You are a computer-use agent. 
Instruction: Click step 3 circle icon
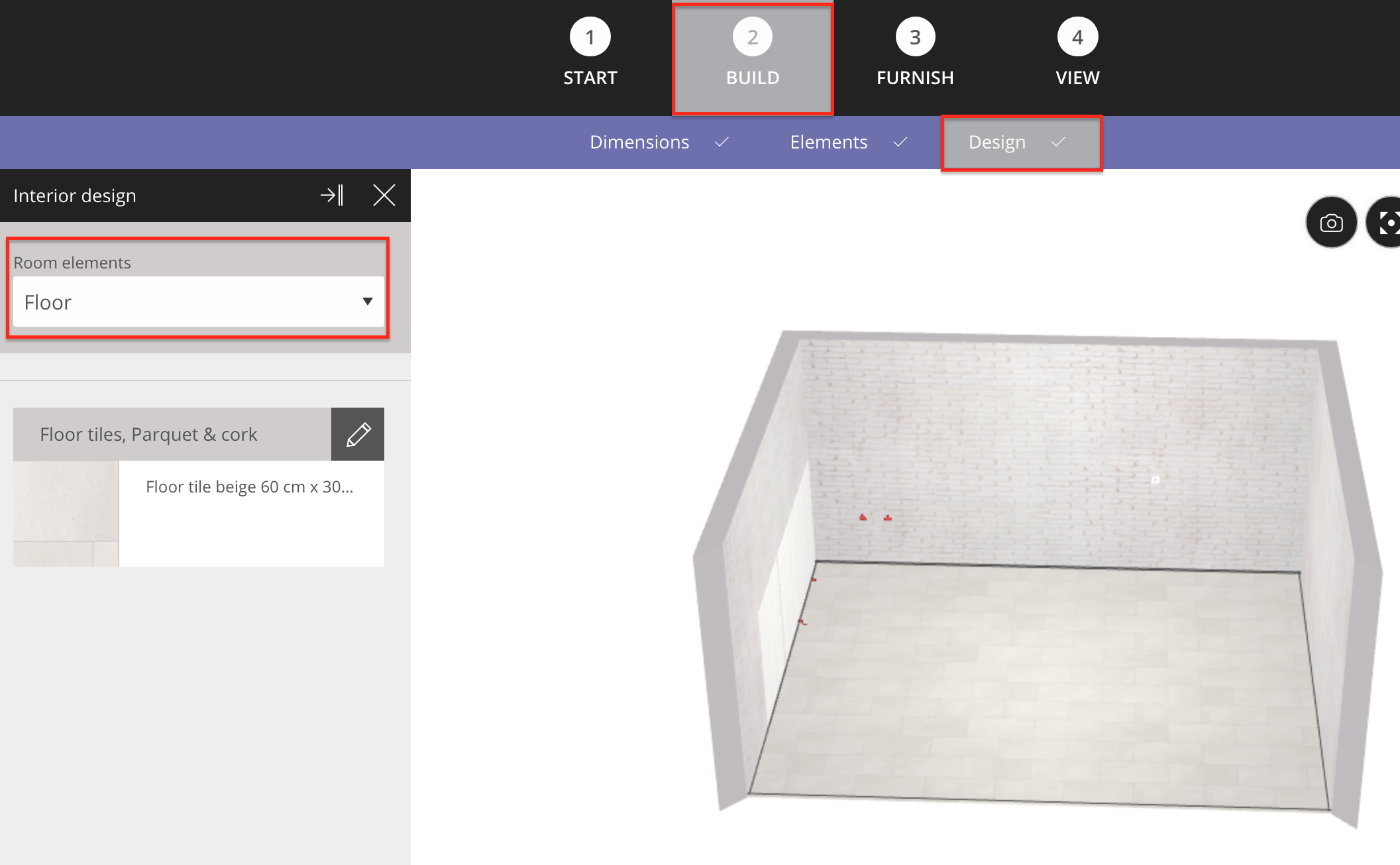tap(915, 37)
